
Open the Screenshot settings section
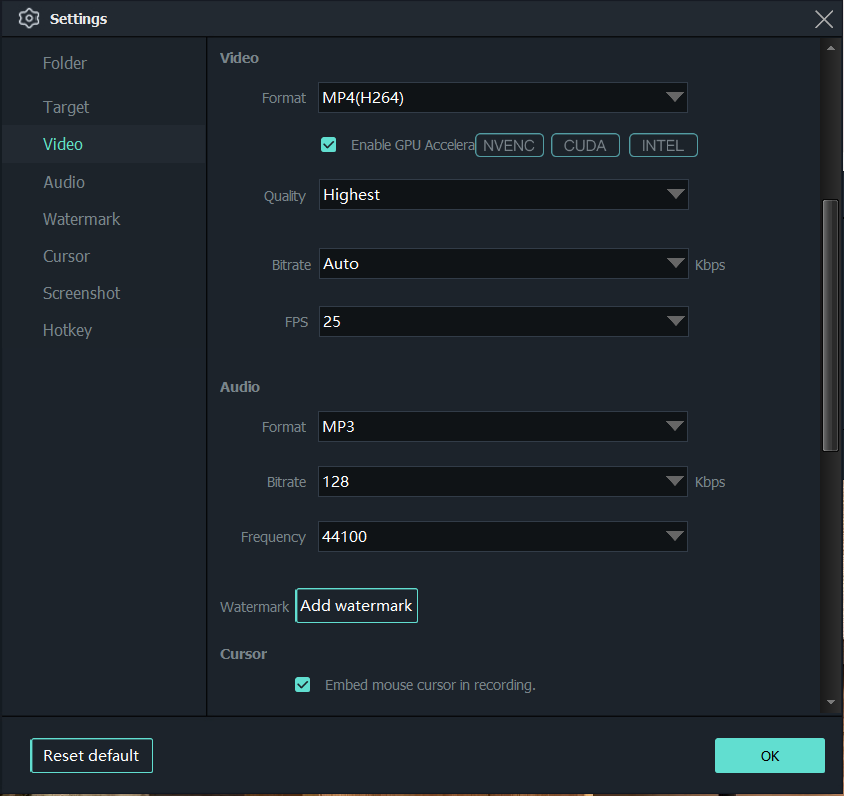[82, 293]
